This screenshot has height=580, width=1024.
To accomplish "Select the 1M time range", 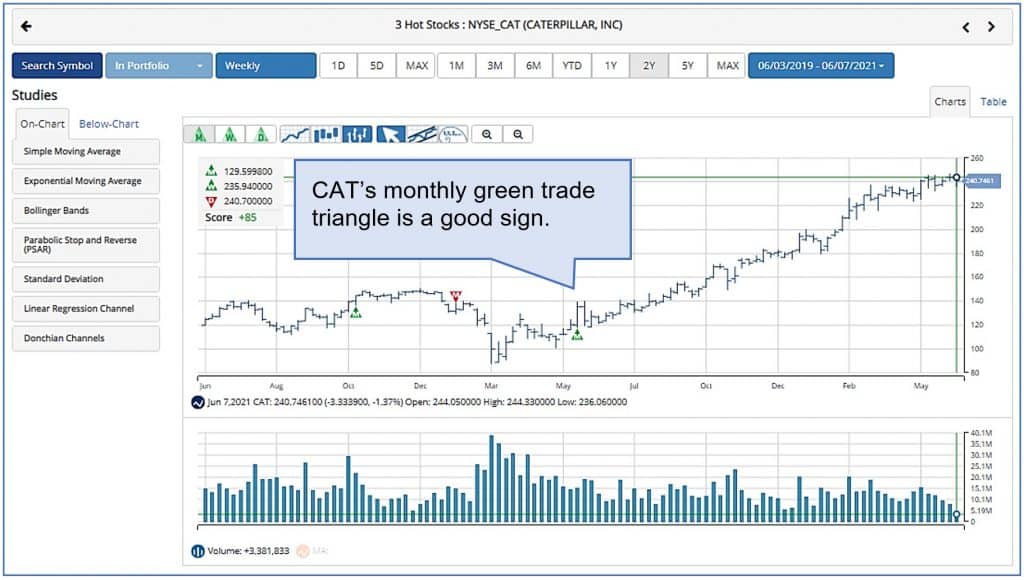I will pyautogui.click(x=456, y=66).
